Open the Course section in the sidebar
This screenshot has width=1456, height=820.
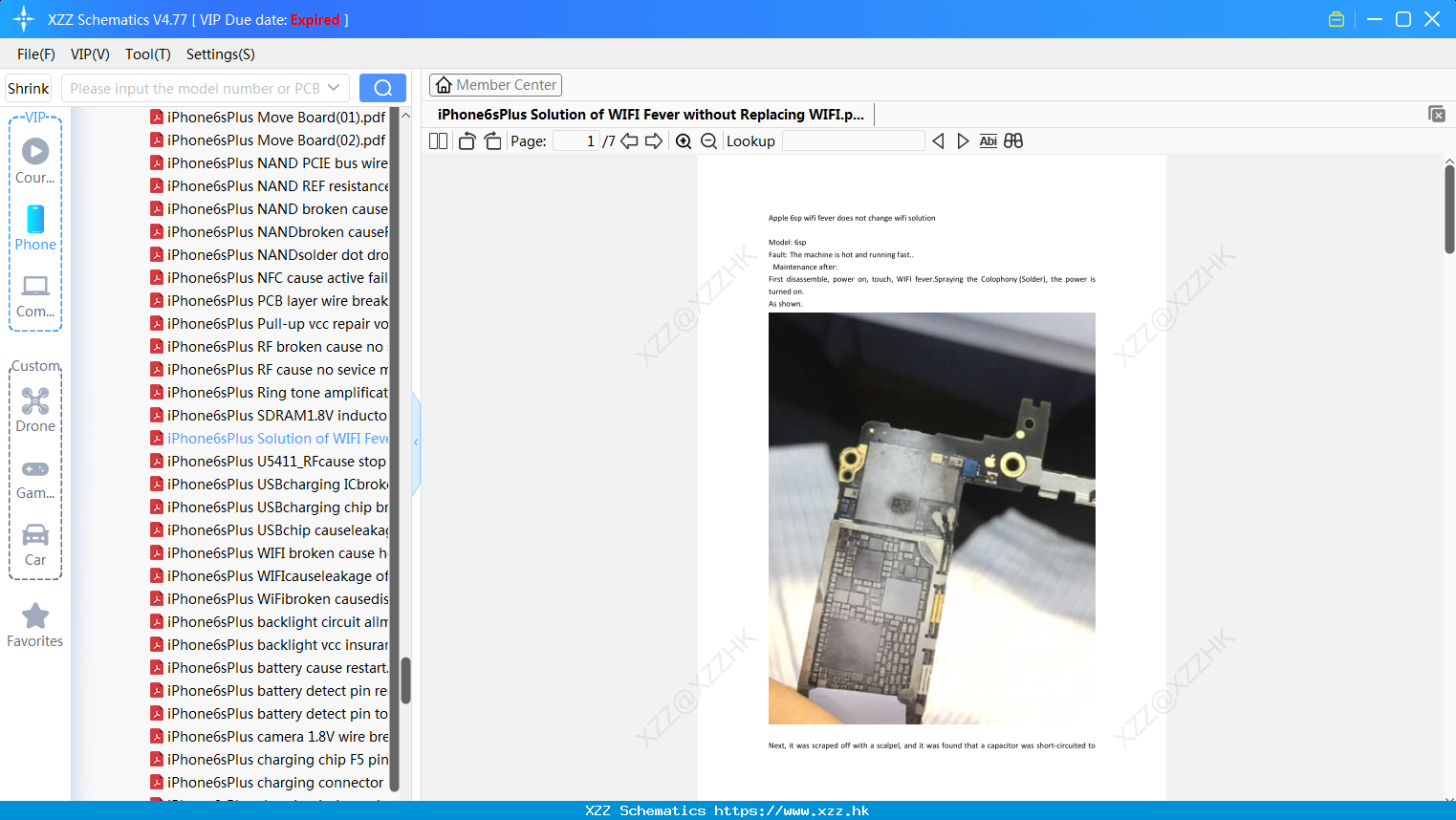[x=35, y=161]
